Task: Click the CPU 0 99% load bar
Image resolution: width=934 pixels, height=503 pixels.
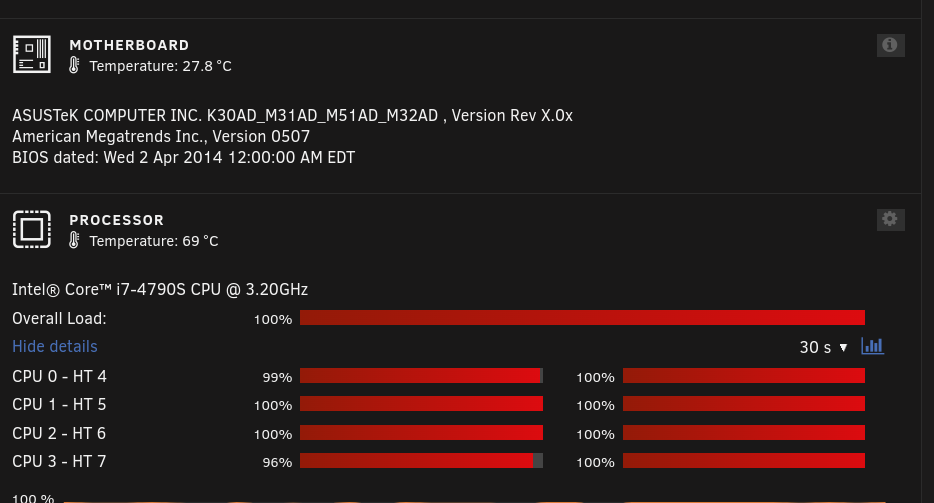Action: click(421, 375)
